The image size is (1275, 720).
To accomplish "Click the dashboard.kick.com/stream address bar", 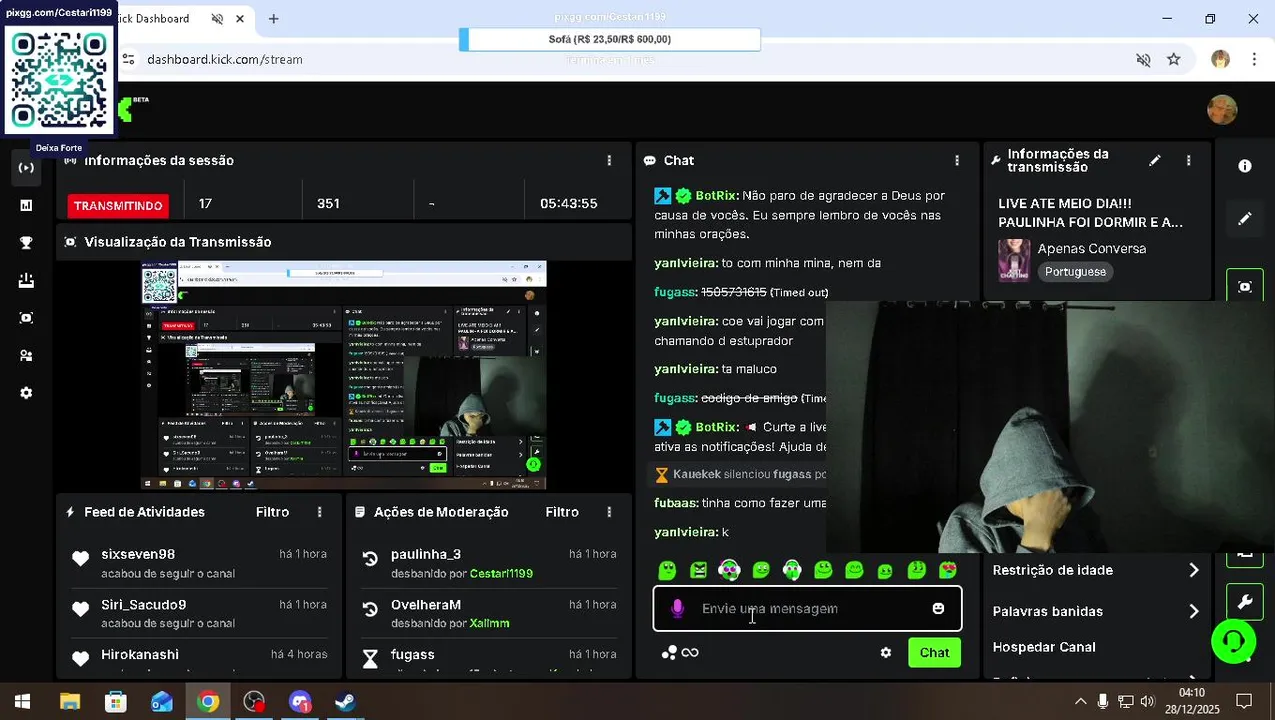I will tap(225, 60).
